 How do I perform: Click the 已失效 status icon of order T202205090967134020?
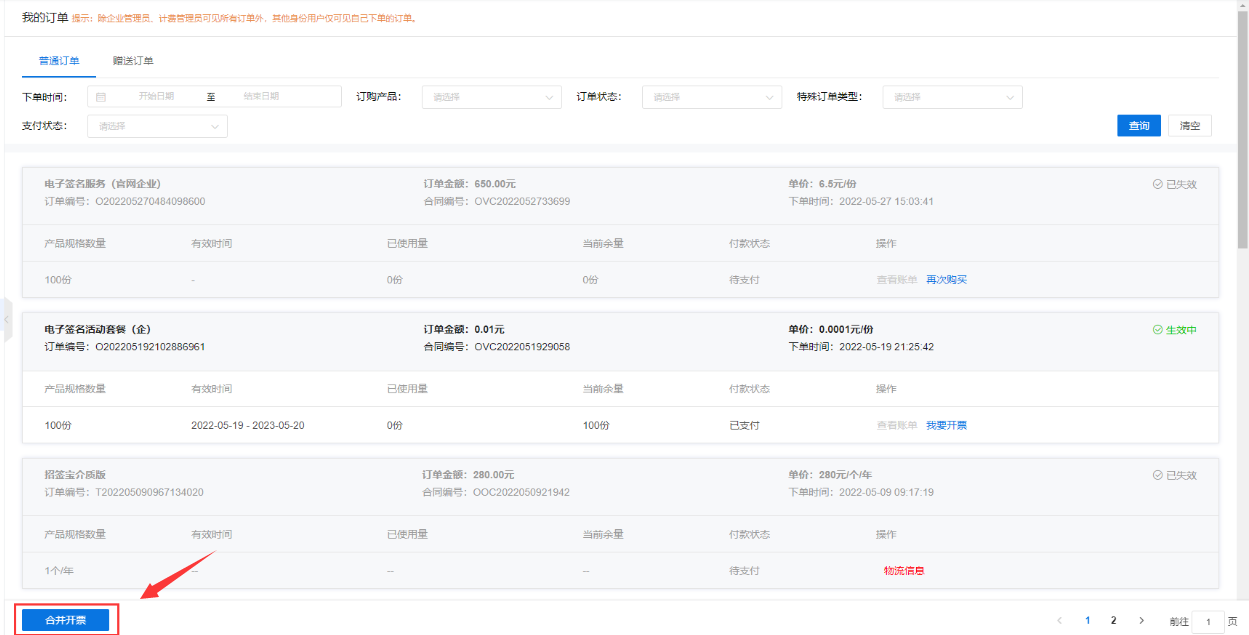pos(1157,475)
